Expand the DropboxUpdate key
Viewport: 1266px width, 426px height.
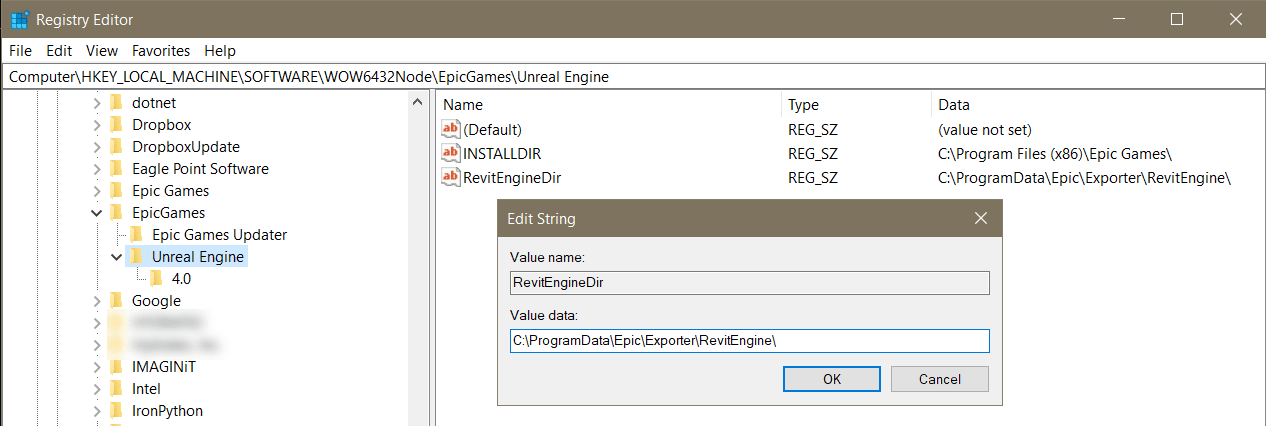point(97,147)
